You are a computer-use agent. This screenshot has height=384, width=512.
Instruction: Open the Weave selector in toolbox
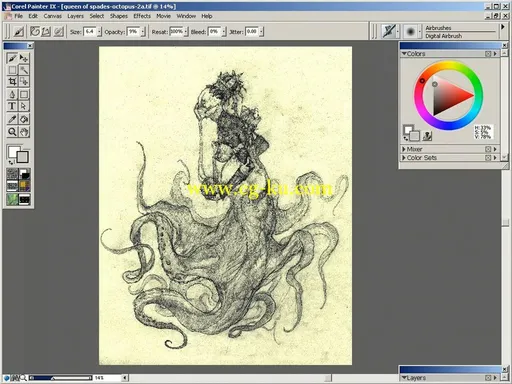click(24, 186)
